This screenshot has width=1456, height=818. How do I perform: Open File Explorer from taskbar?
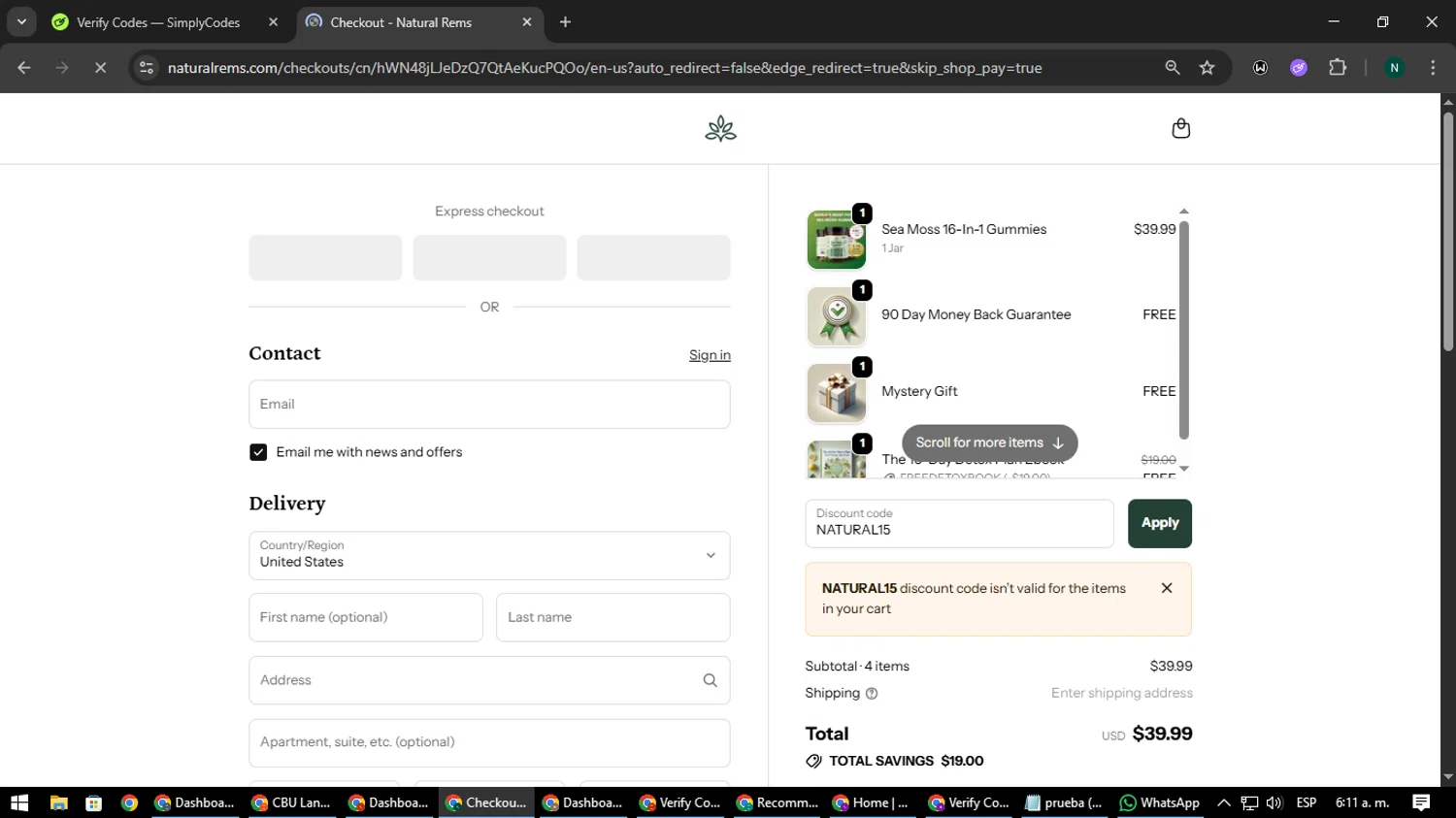click(58, 802)
